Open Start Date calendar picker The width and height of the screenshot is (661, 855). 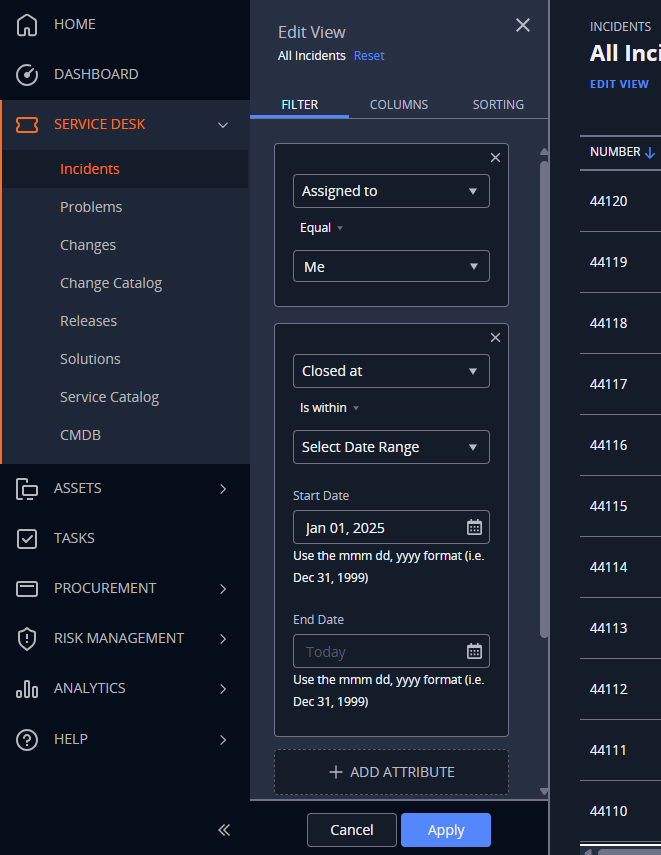coord(474,527)
